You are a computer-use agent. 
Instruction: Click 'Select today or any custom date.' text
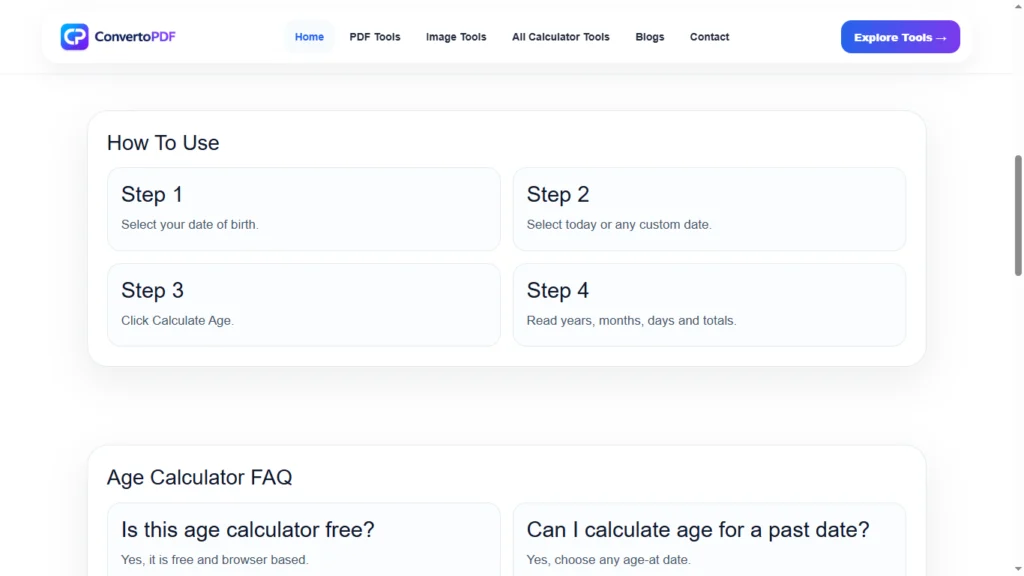coord(619,225)
